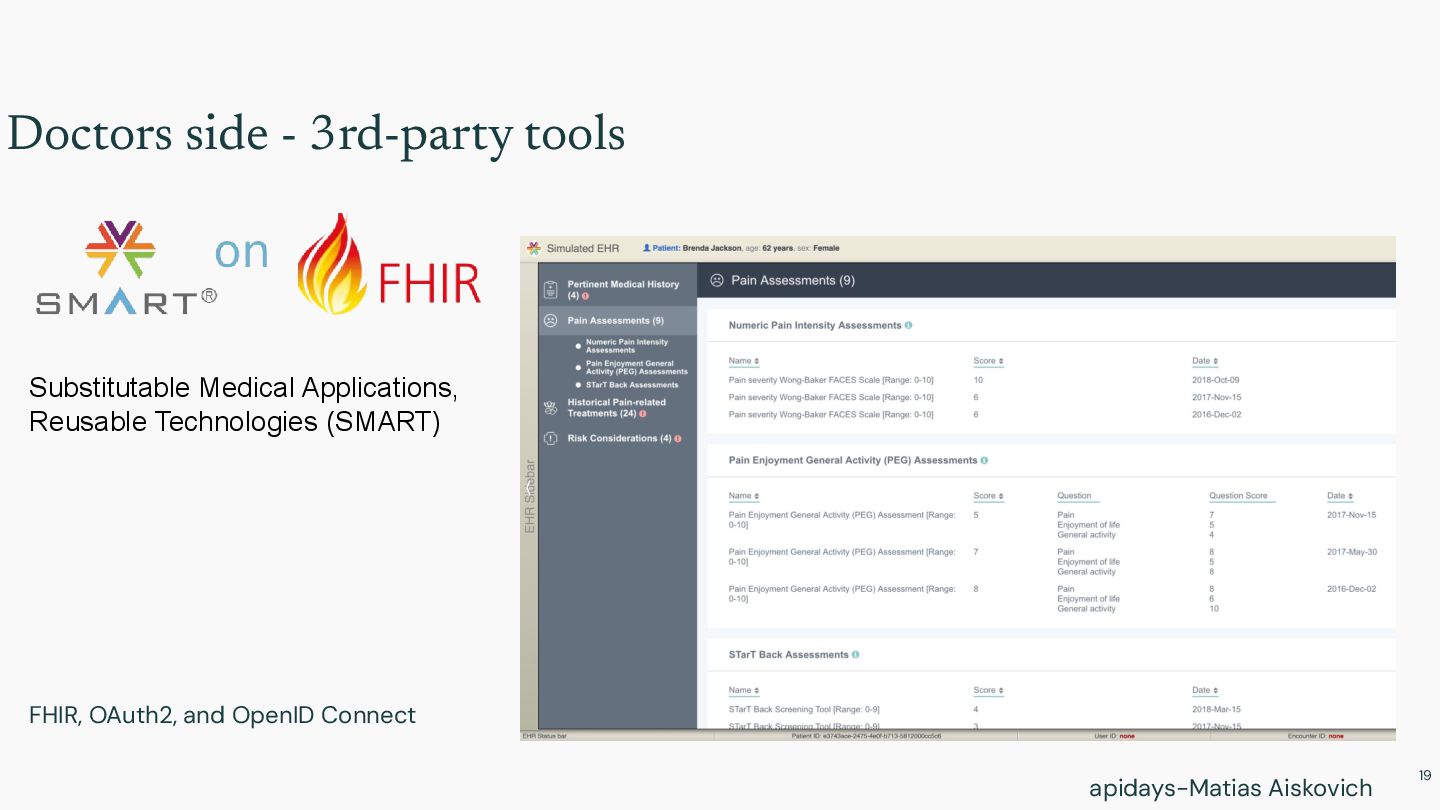Click red alert badge on Risk Considerations
1440x810 pixels.
click(x=678, y=438)
